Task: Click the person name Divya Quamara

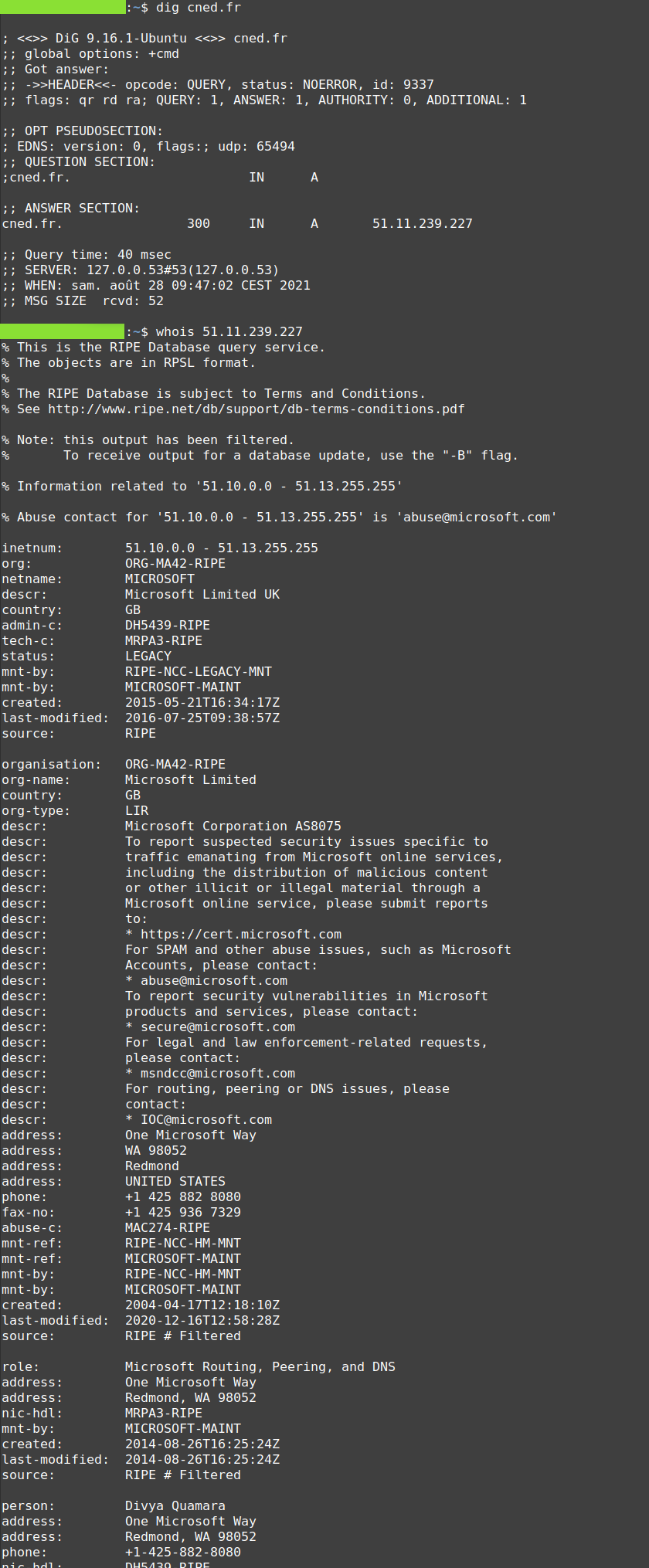Action: (x=175, y=1506)
